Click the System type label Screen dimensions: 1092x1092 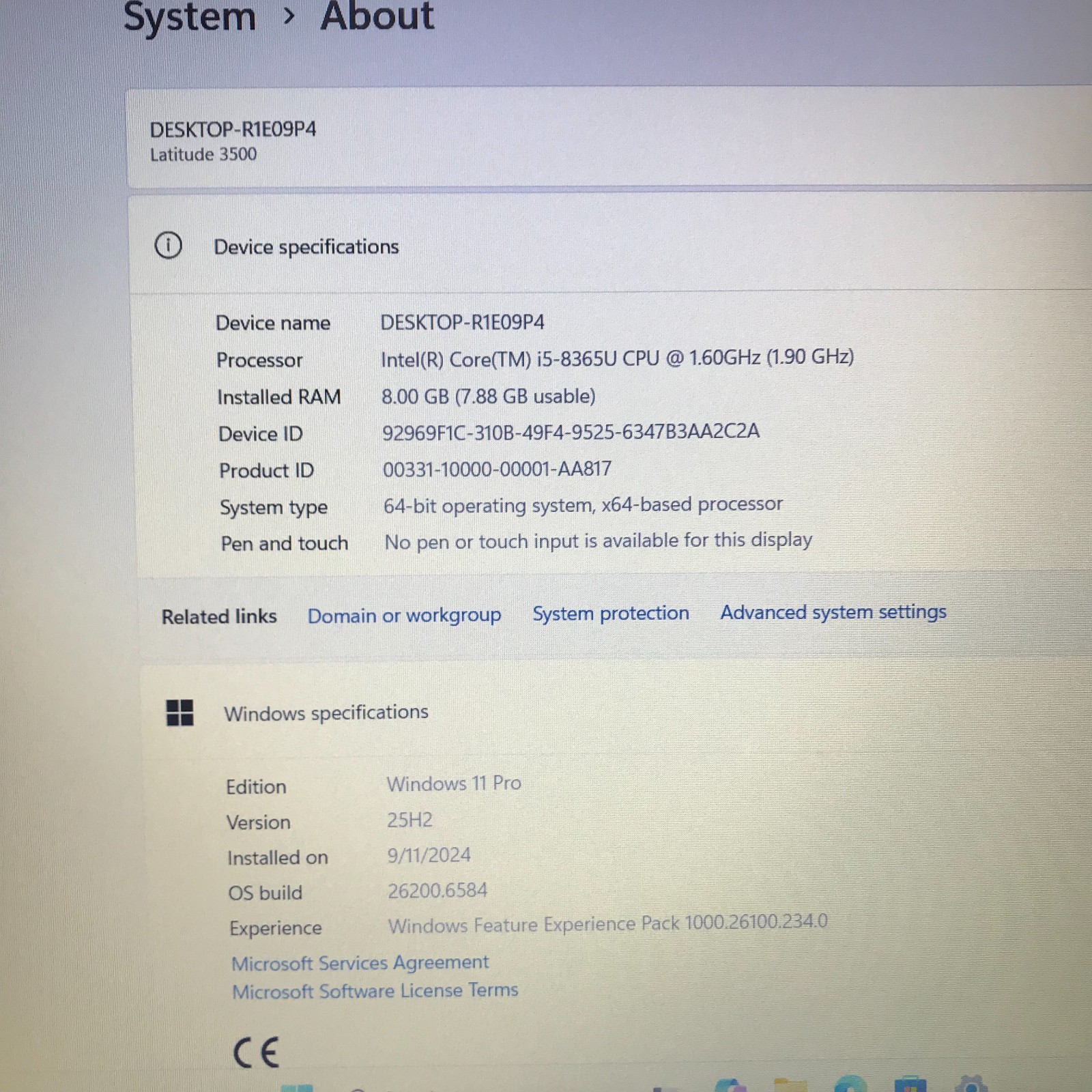[x=274, y=507]
